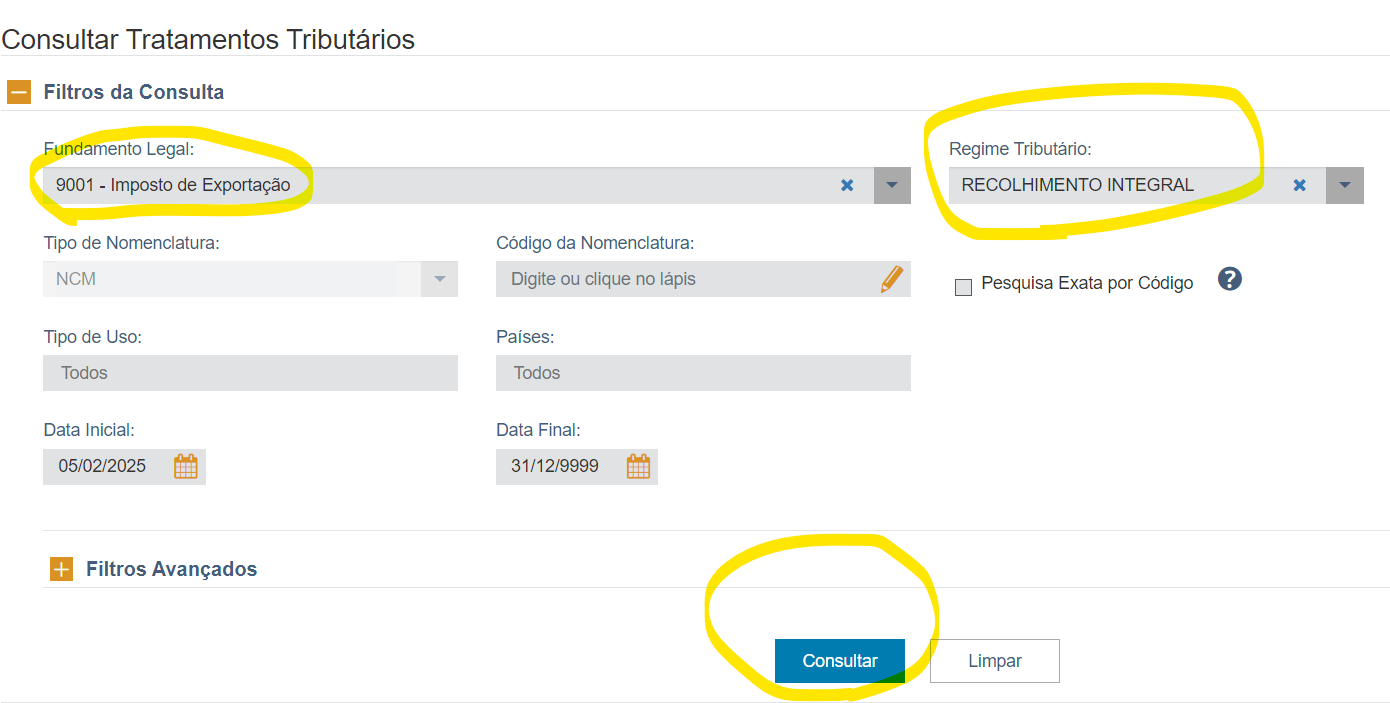Click the pencil icon in Código da Nomenclatura

point(891,279)
